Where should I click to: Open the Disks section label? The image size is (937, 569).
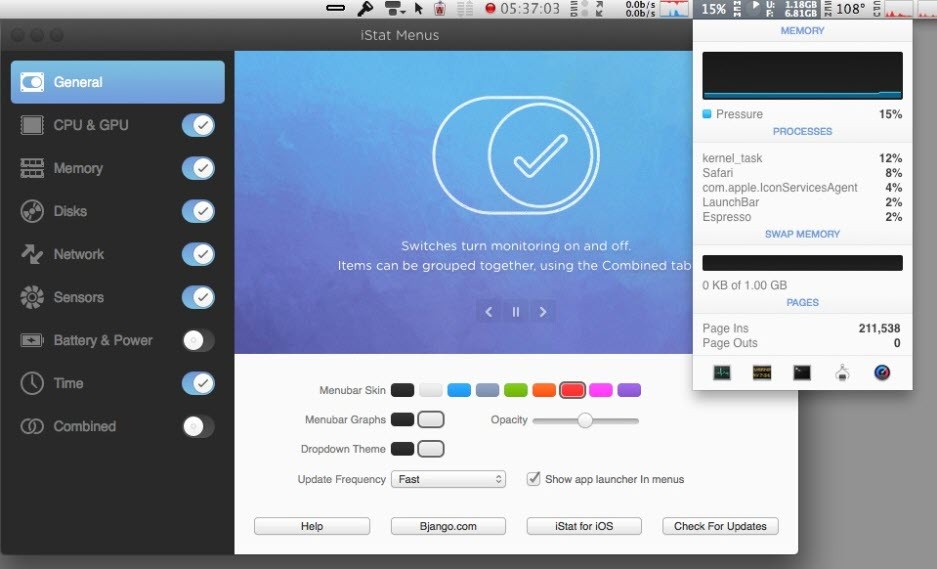coord(70,211)
